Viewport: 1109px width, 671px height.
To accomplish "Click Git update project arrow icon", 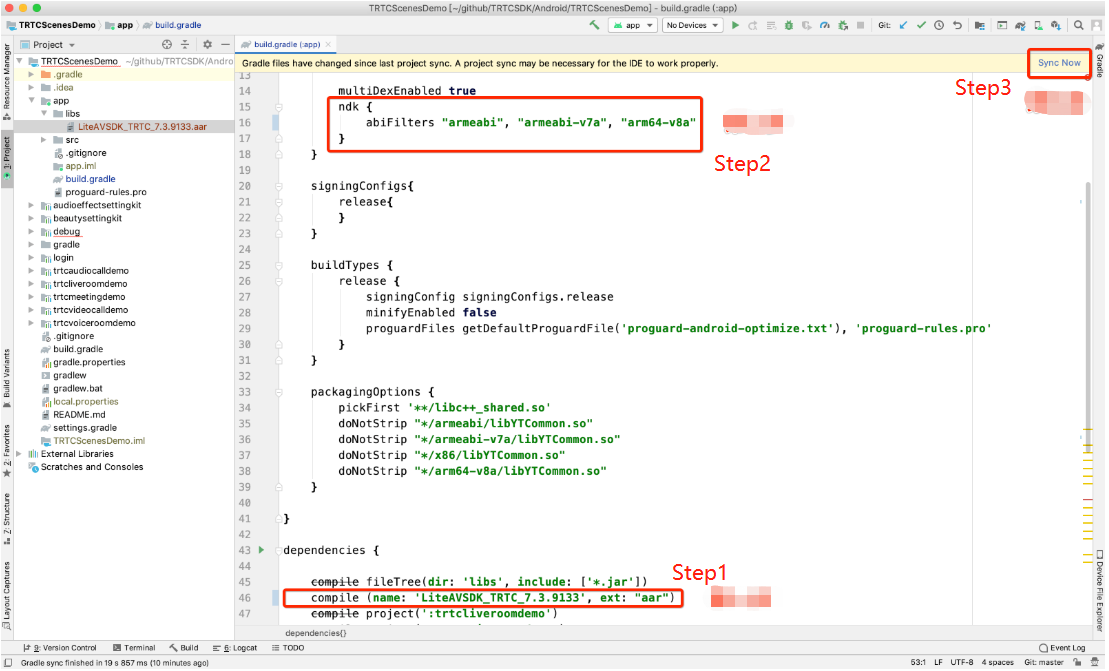I will click(x=904, y=25).
